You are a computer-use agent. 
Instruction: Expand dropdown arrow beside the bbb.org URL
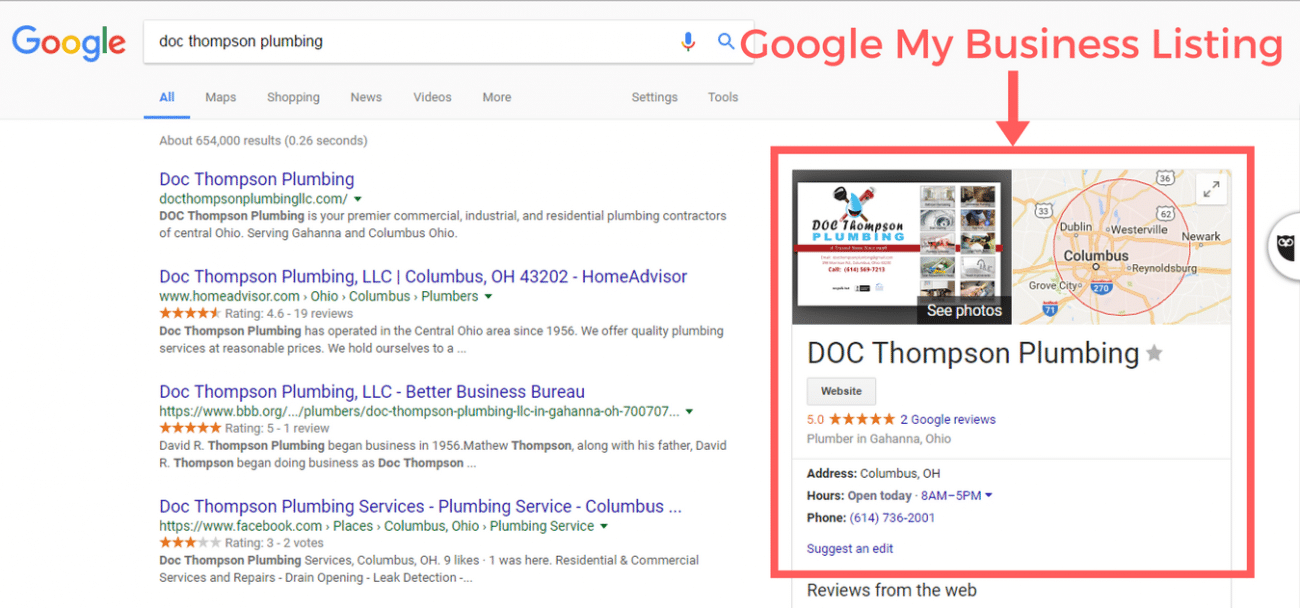point(689,412)
